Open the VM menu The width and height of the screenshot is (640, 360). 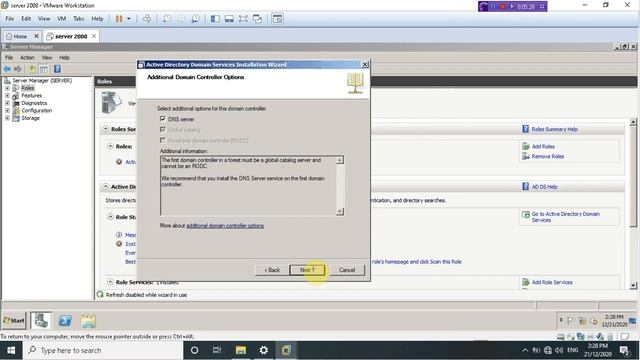click(62, 19)
